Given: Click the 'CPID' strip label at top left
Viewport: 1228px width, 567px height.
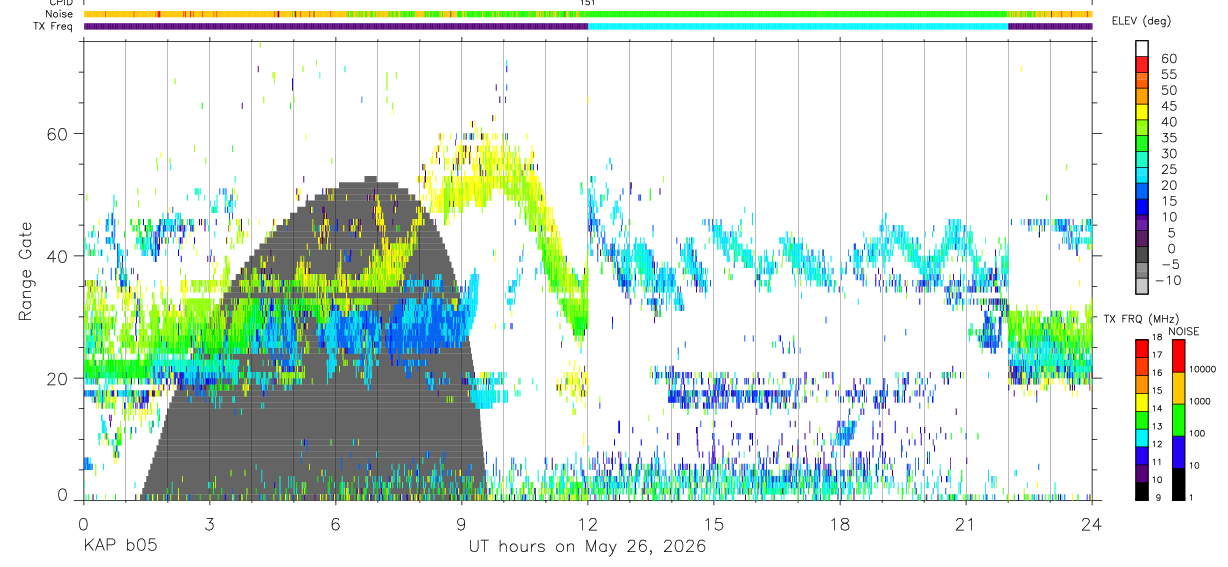Looking at the screenshot, I should click(x=60, y=3).
